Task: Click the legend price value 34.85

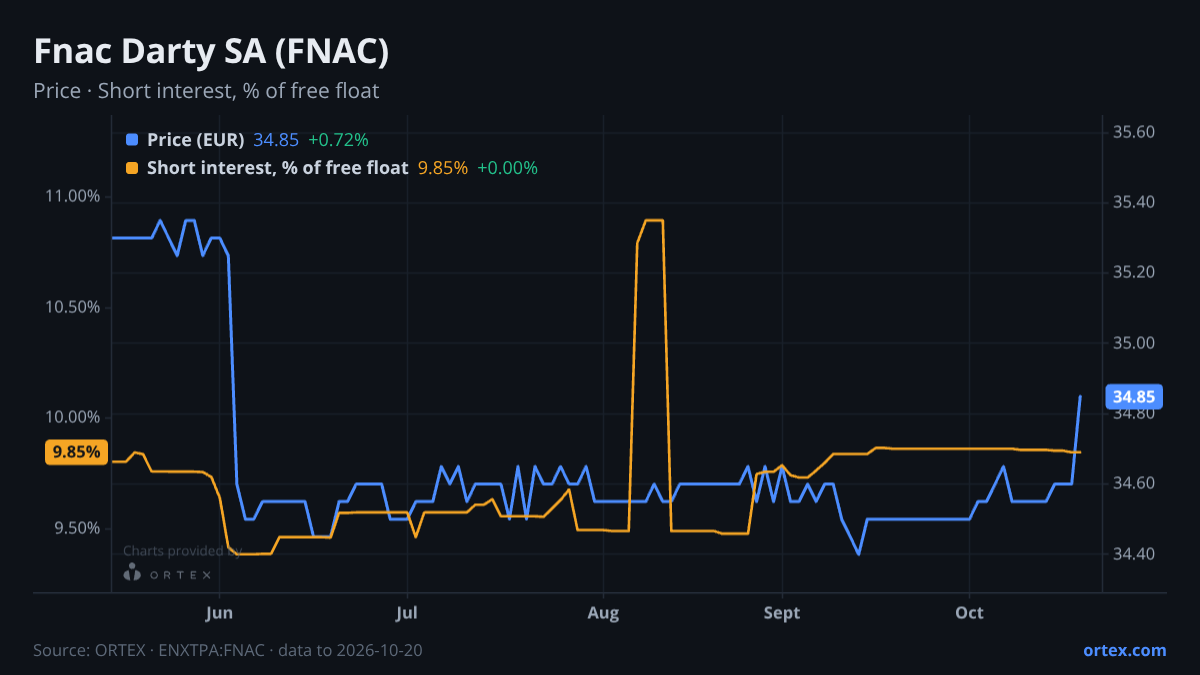Action: (276, 139)
